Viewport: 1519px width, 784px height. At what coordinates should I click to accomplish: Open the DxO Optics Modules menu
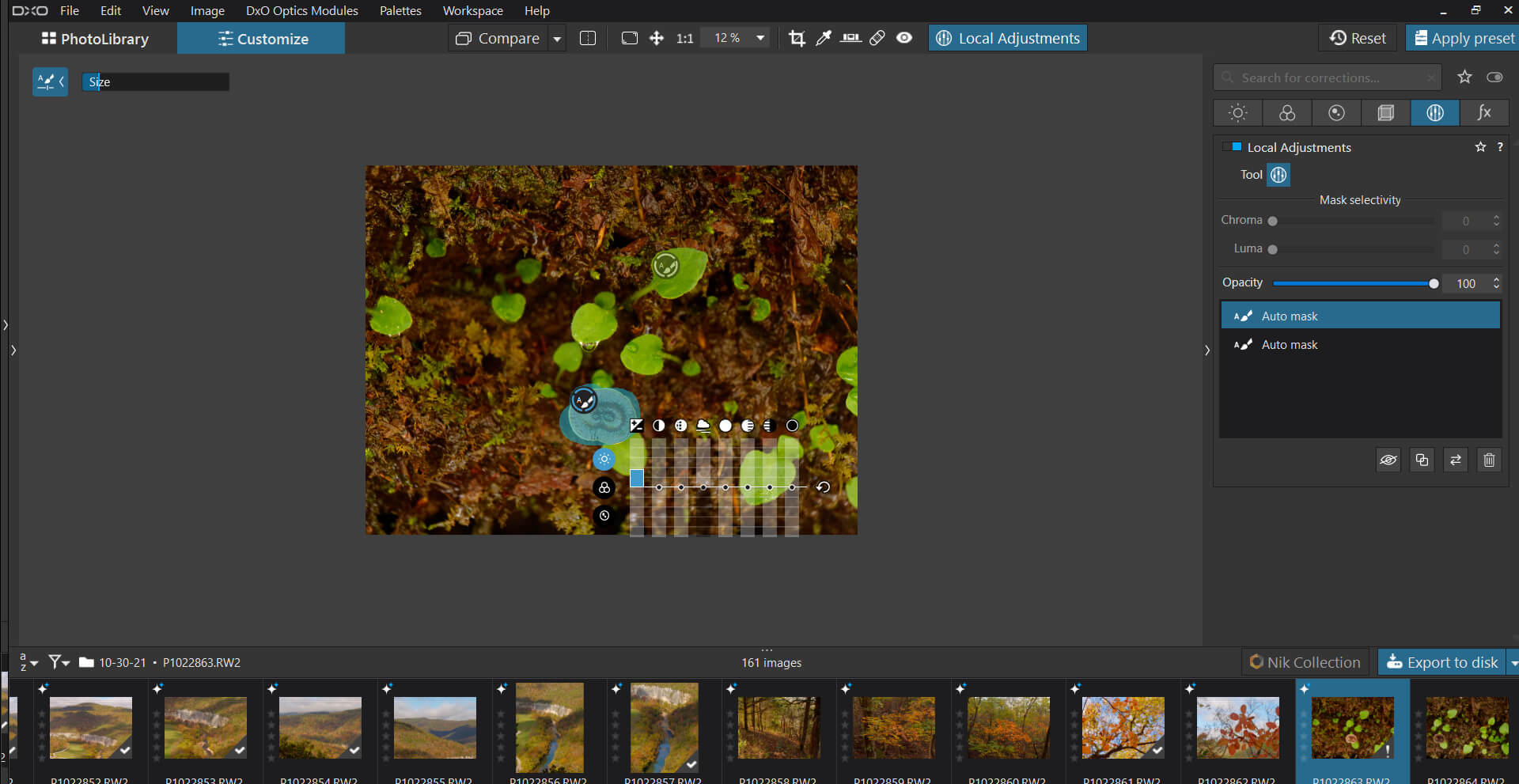301,11
